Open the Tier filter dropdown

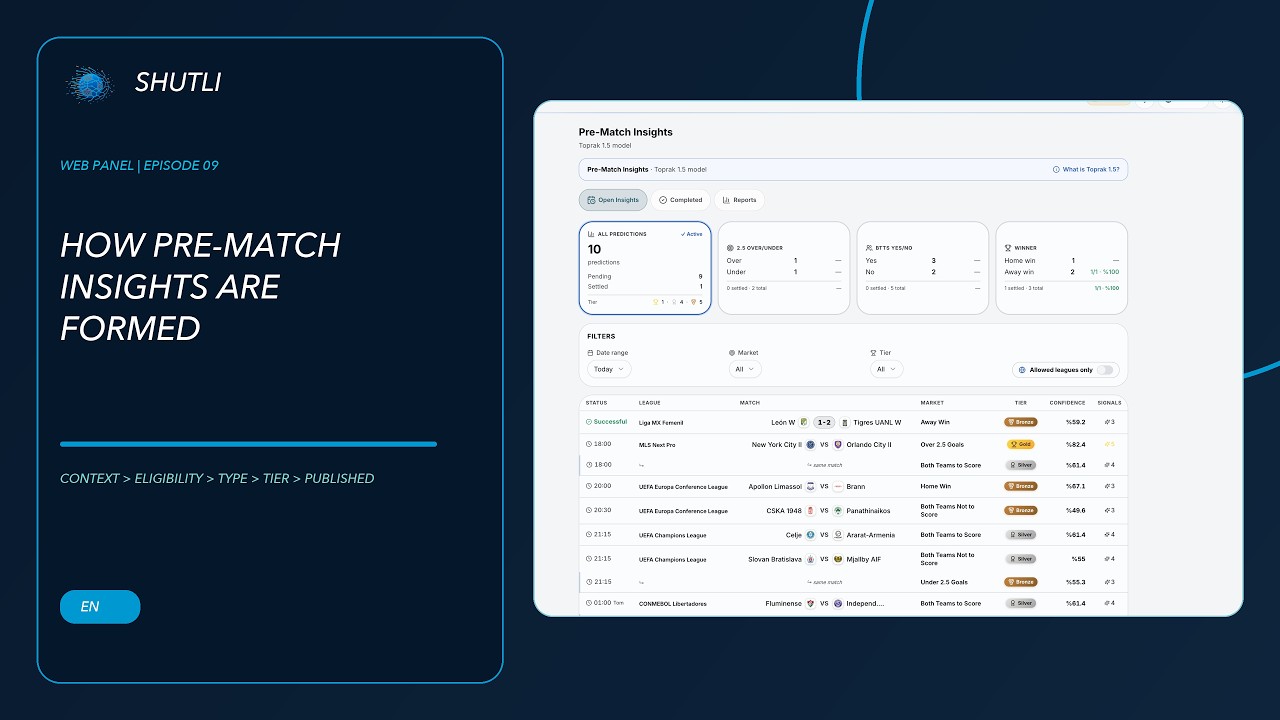click(x=886, y=369)
